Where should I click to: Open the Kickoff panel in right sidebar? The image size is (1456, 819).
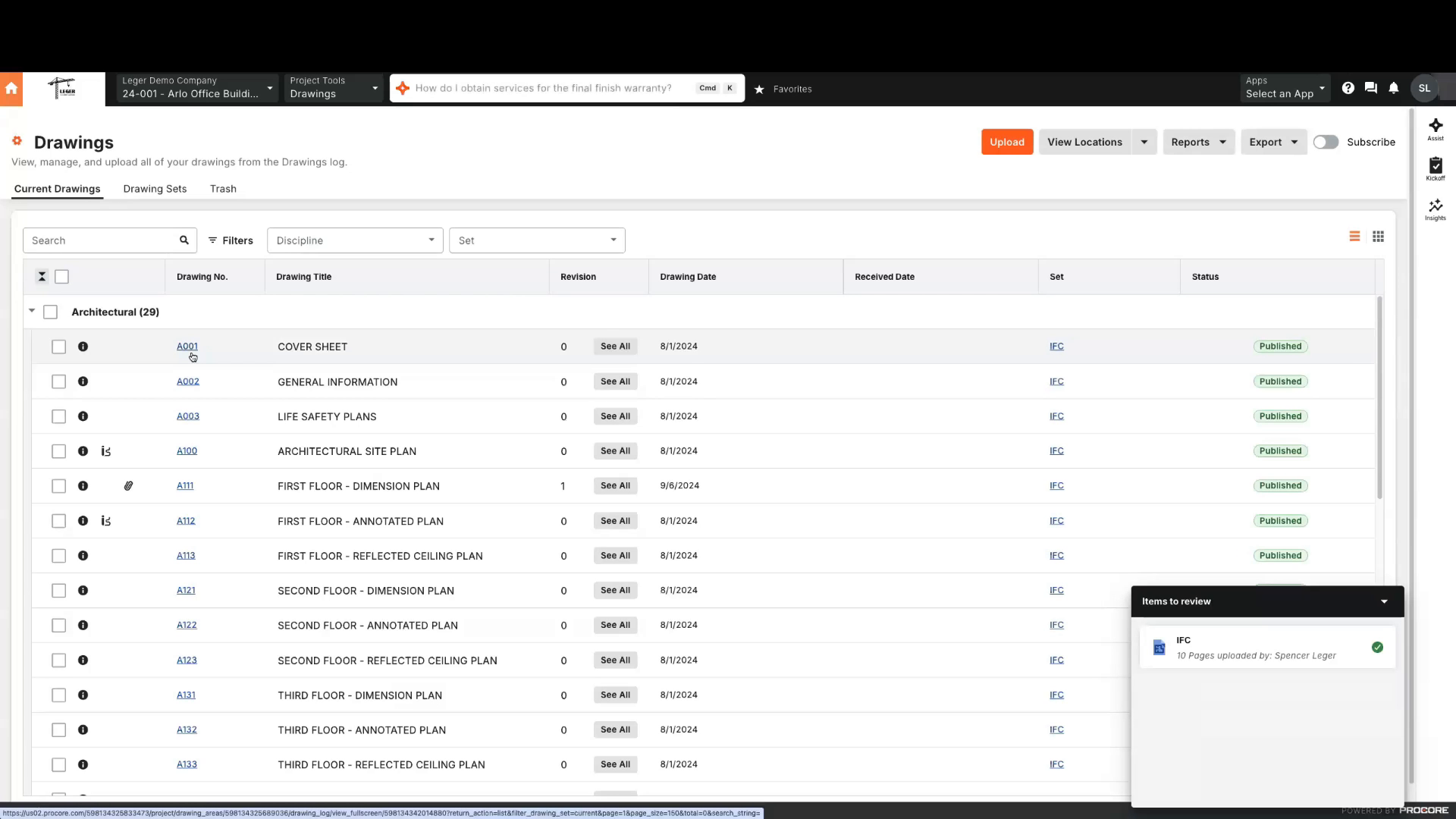[x=1435, y=168]
